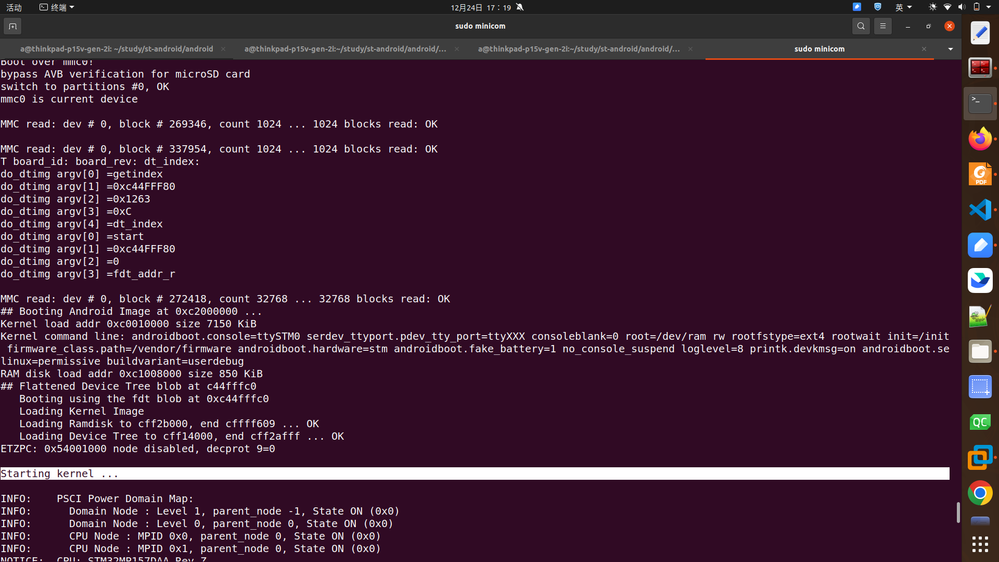
Task: Click '## Booting Android Image at 0xc2000000' line
Action: [x=131, y=311]
